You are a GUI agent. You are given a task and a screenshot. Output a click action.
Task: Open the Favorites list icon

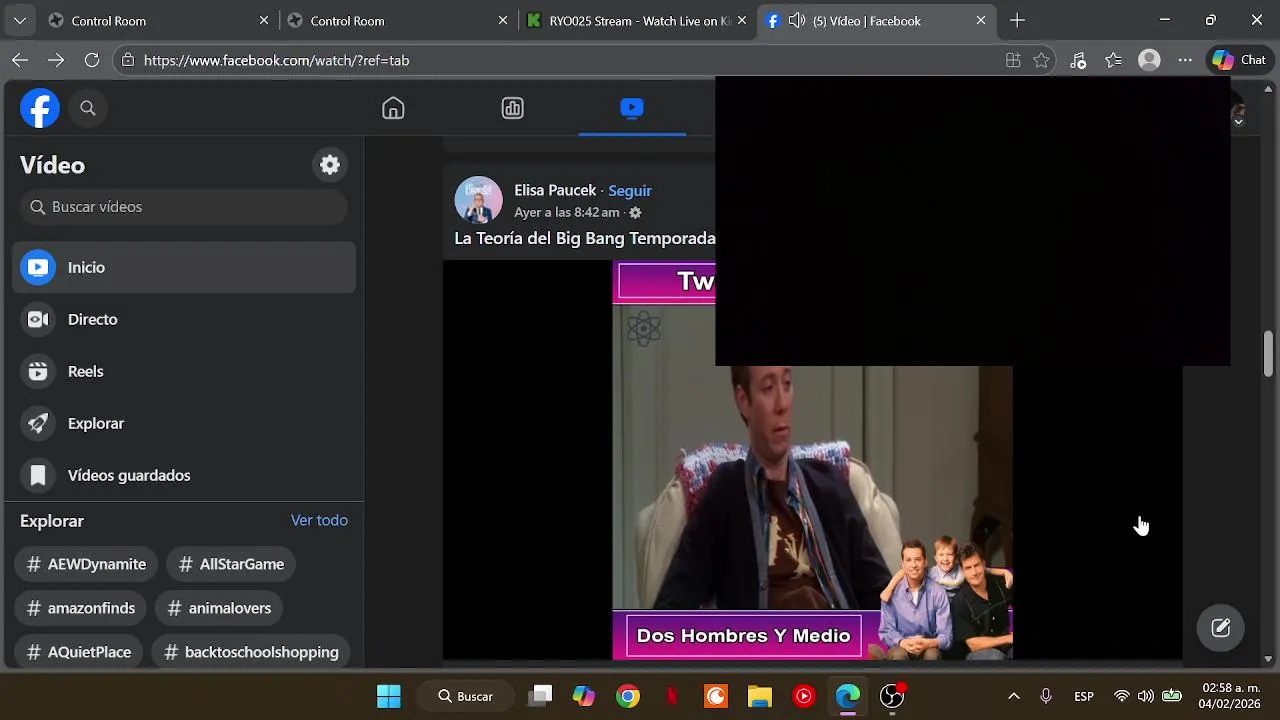[x=1113, y=60]
